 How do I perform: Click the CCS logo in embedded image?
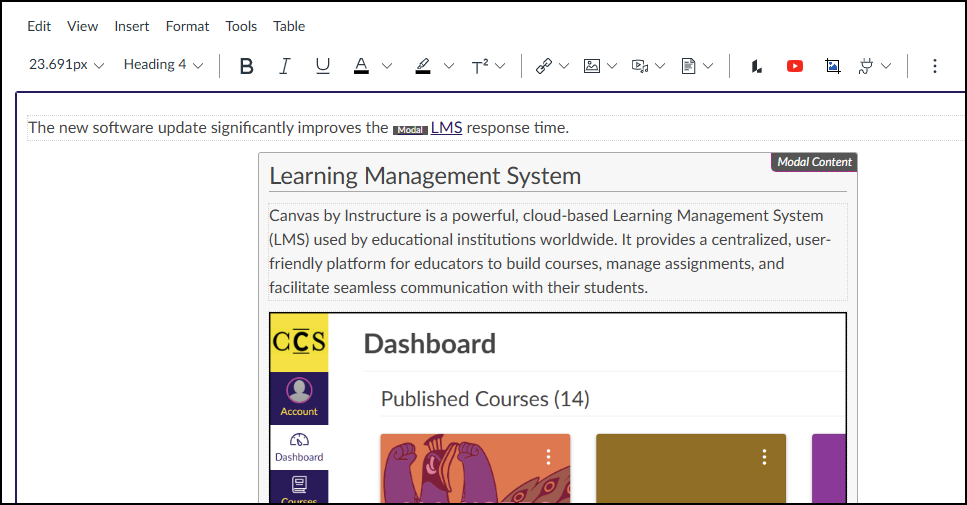pos(299,342)
